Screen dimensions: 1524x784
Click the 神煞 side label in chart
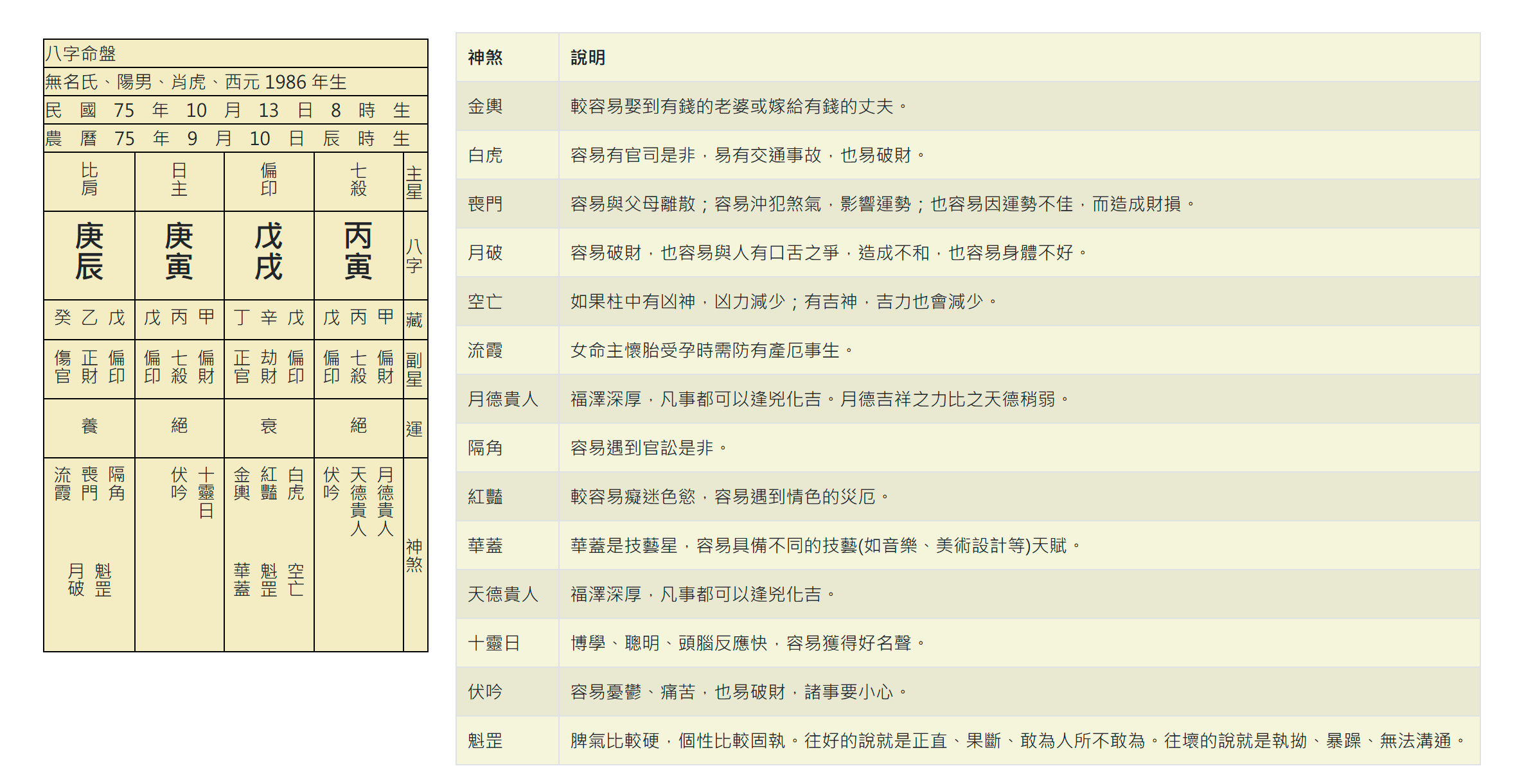[x=414, y=555]
